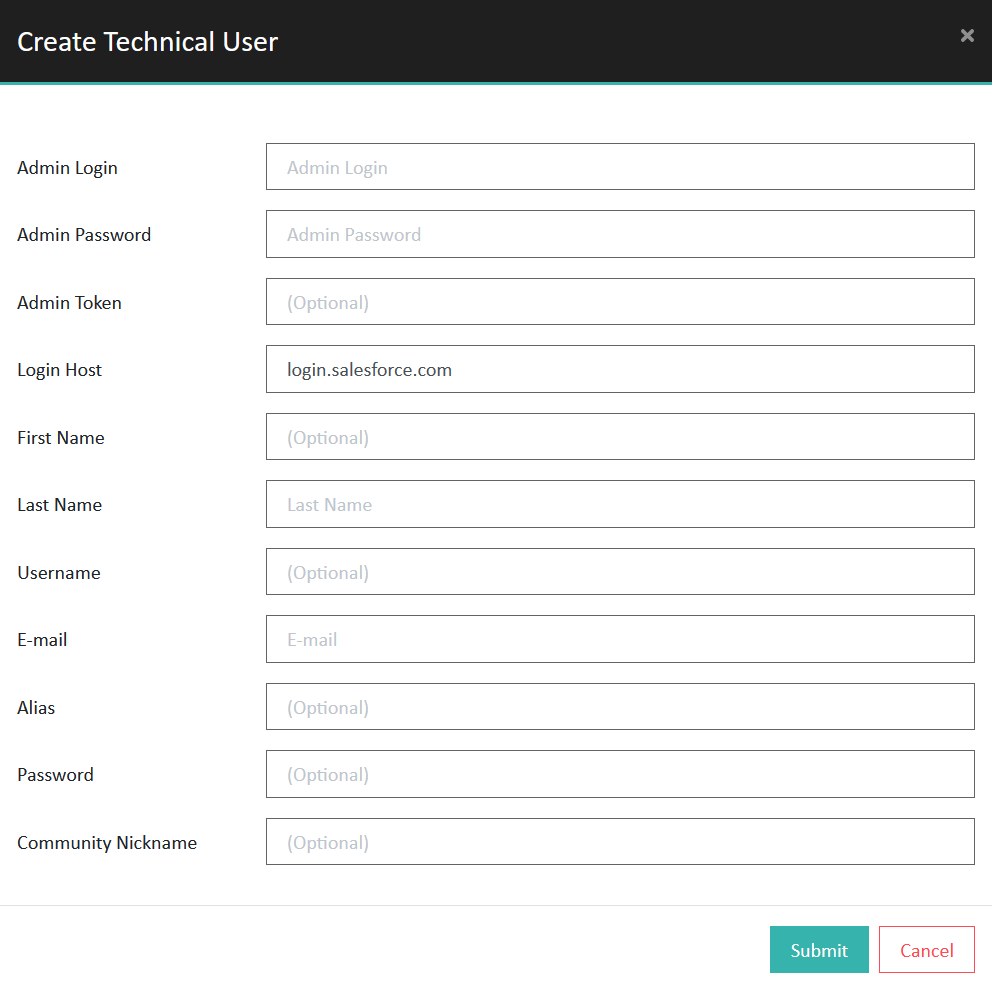
Task: Focus the First Name input box
Action: pos(620,436)
